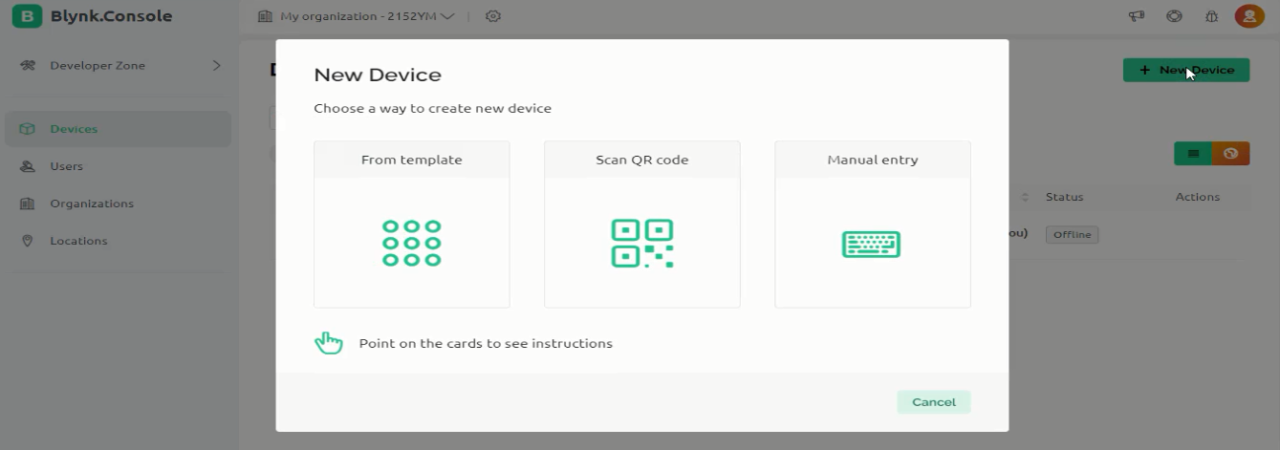Image resolution: width=1280 pixels, height=450 pixels.
Task: Click the Actions column header
Action: coord(1197,197)
